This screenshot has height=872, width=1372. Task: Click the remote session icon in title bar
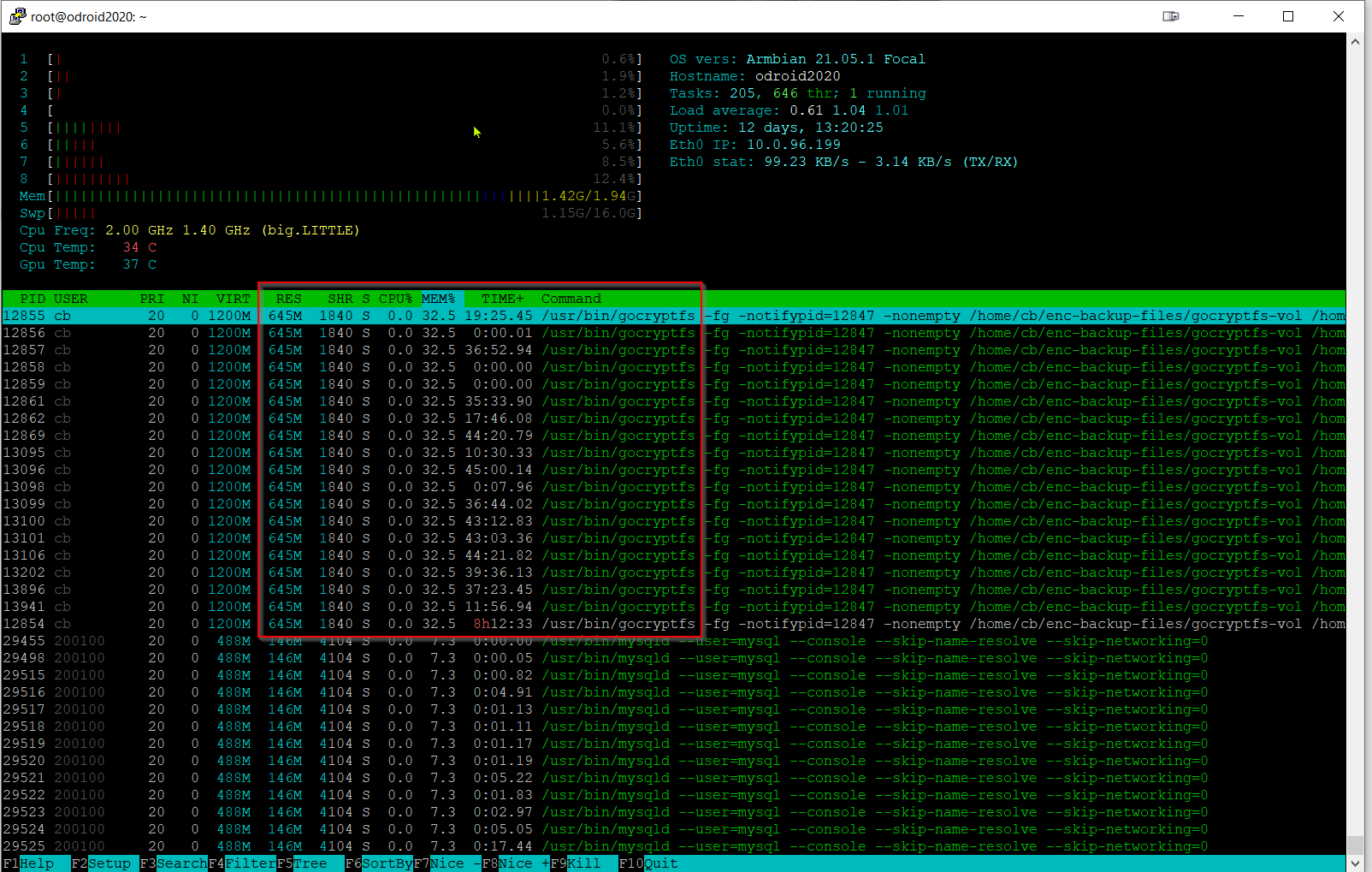[x=1171, y=16]
